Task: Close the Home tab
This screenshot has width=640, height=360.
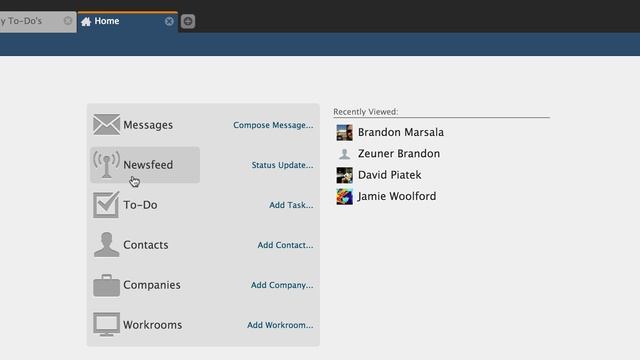Action: point(169,21)
